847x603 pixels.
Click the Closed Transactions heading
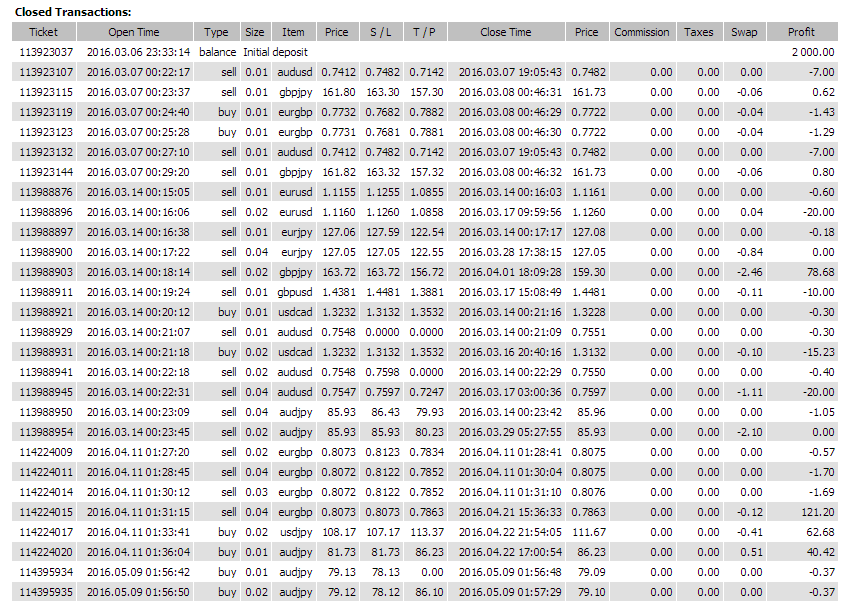tap(73, 12)
